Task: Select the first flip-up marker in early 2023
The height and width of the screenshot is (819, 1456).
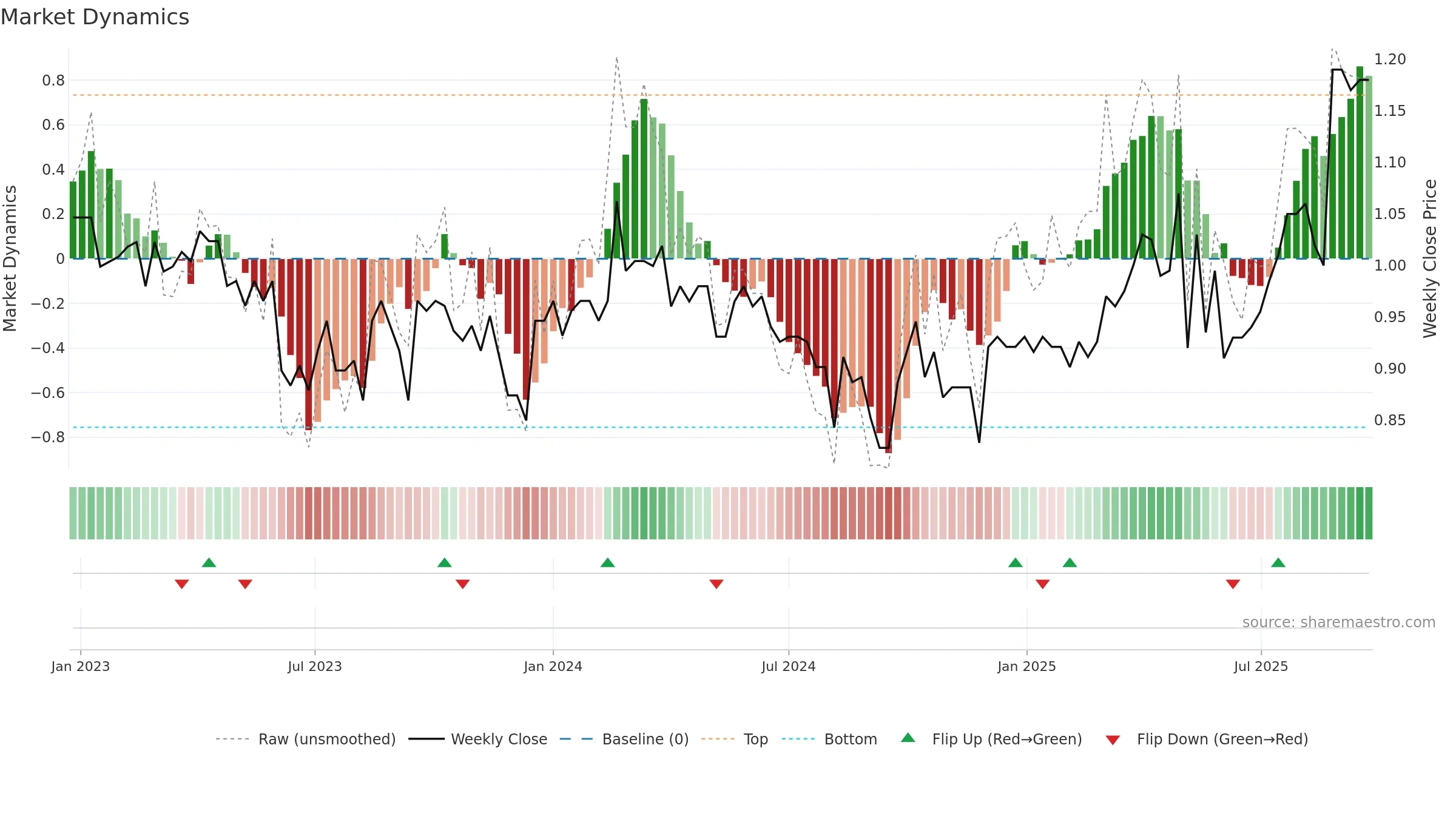Action: 209,562
